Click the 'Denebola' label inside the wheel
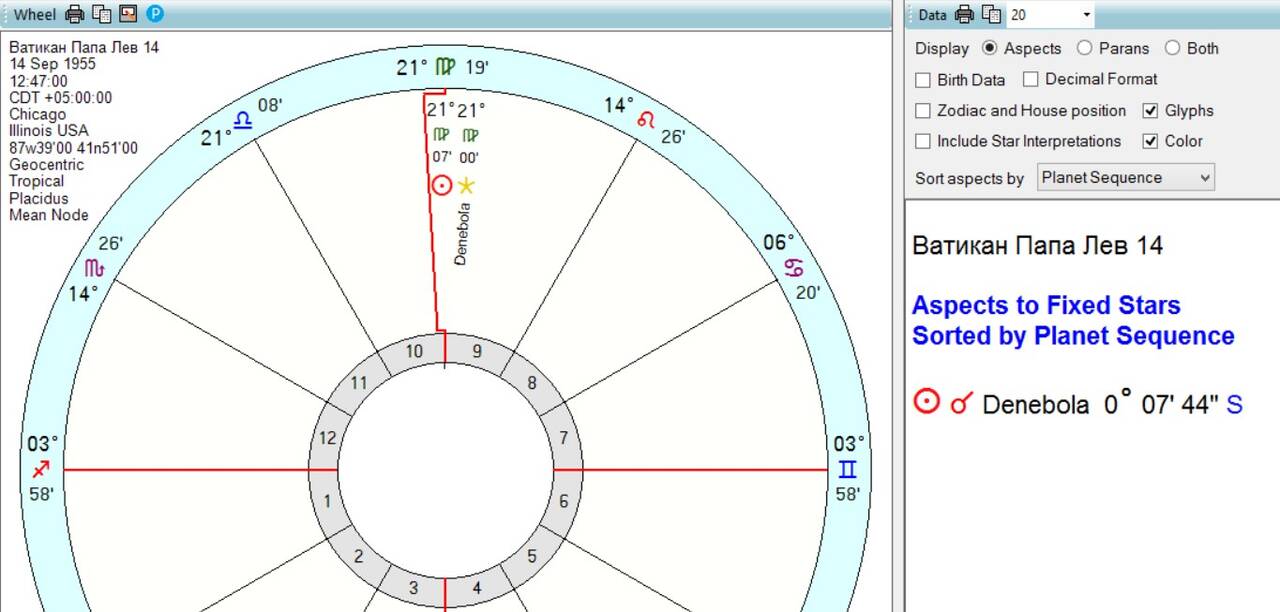 (x=461, y=233)
